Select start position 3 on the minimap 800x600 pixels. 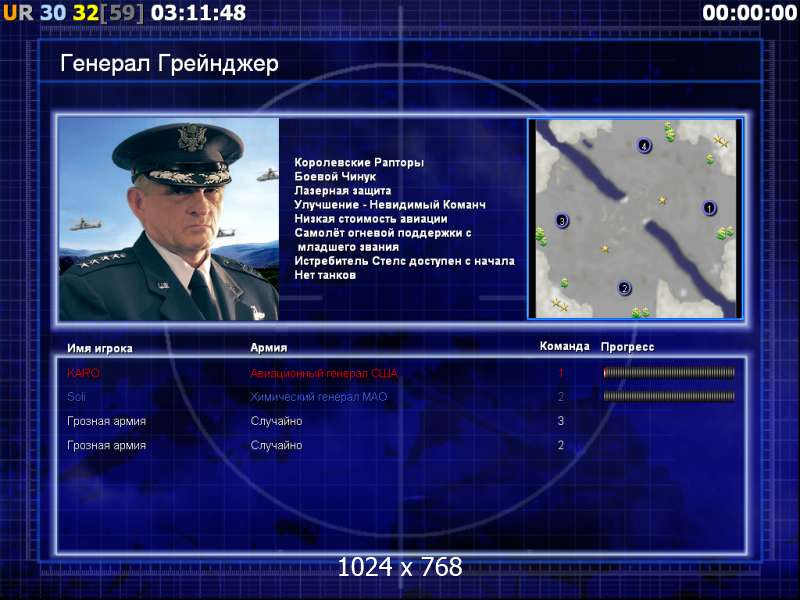click(562, 221)
